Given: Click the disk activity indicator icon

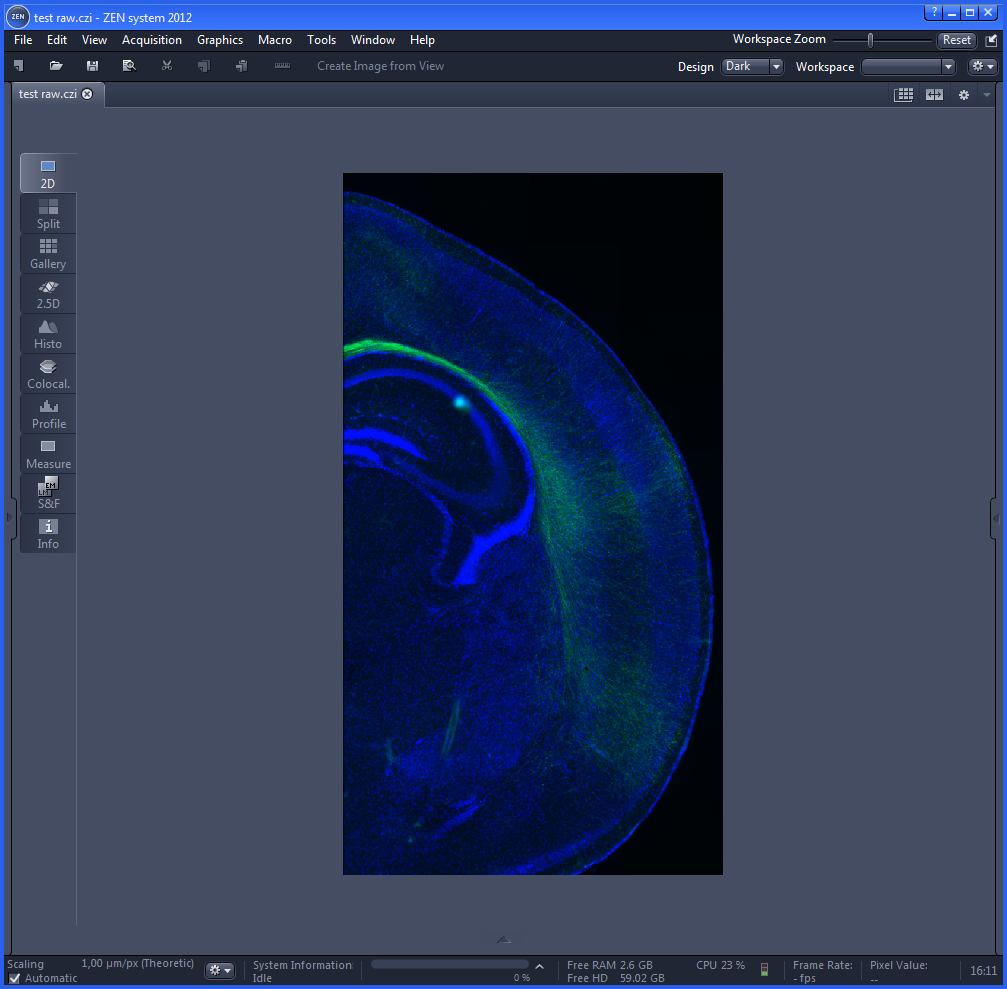Looking at the screenshot, I should coord(764,969).
